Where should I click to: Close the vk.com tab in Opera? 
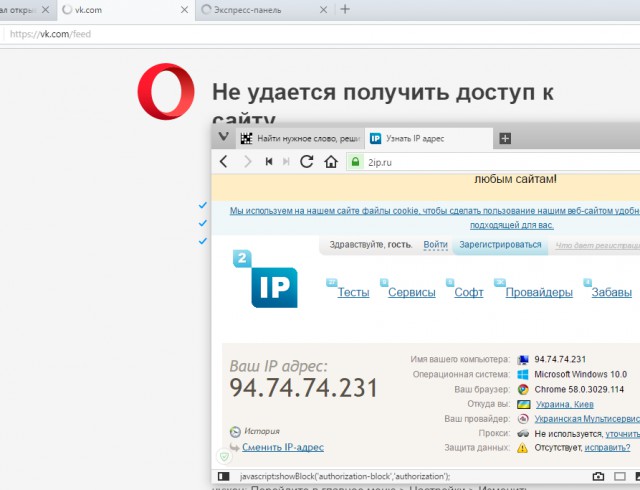click(184, 9)
